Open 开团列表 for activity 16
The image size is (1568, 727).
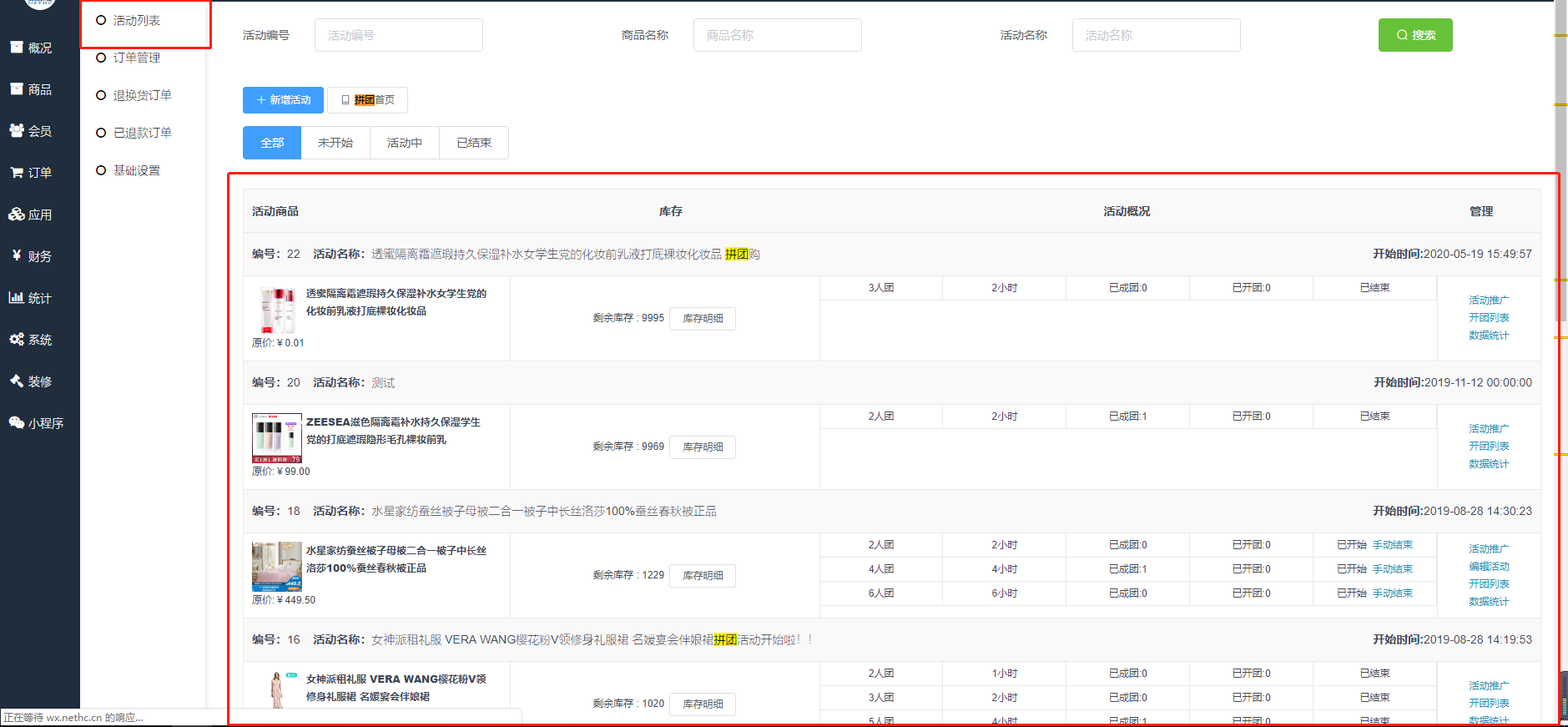[x=1489, y=704]
